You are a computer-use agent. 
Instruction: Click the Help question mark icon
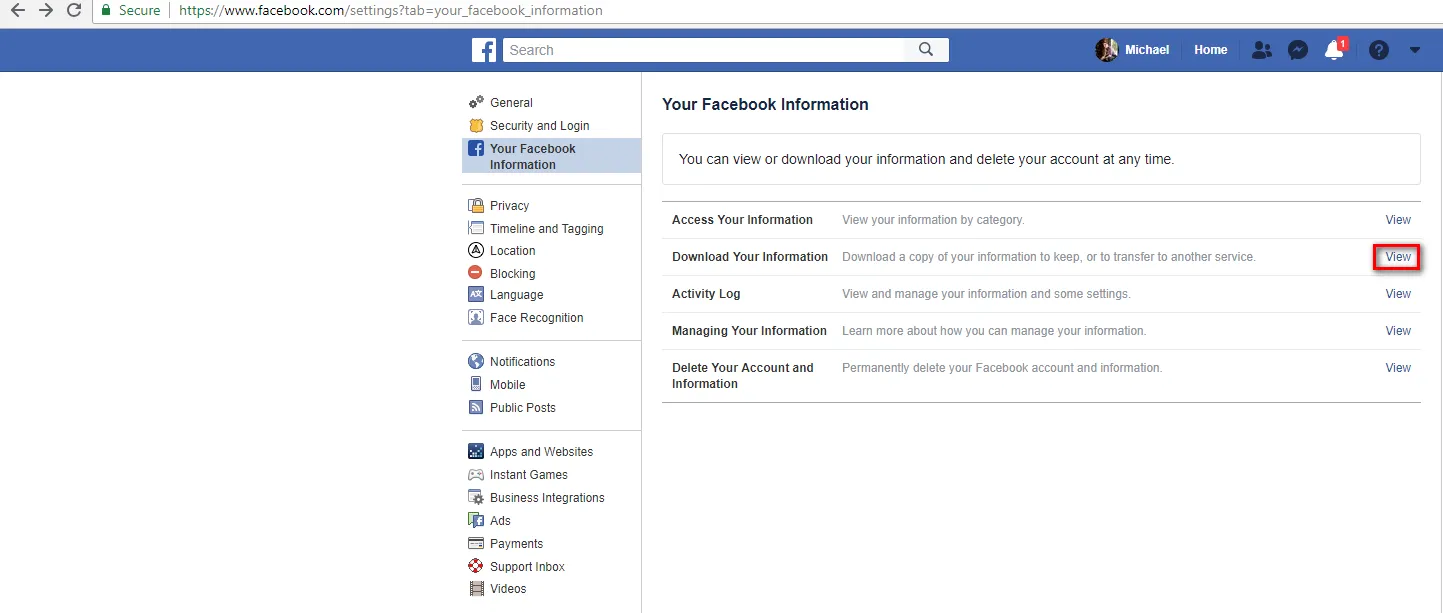[1378, 49]
